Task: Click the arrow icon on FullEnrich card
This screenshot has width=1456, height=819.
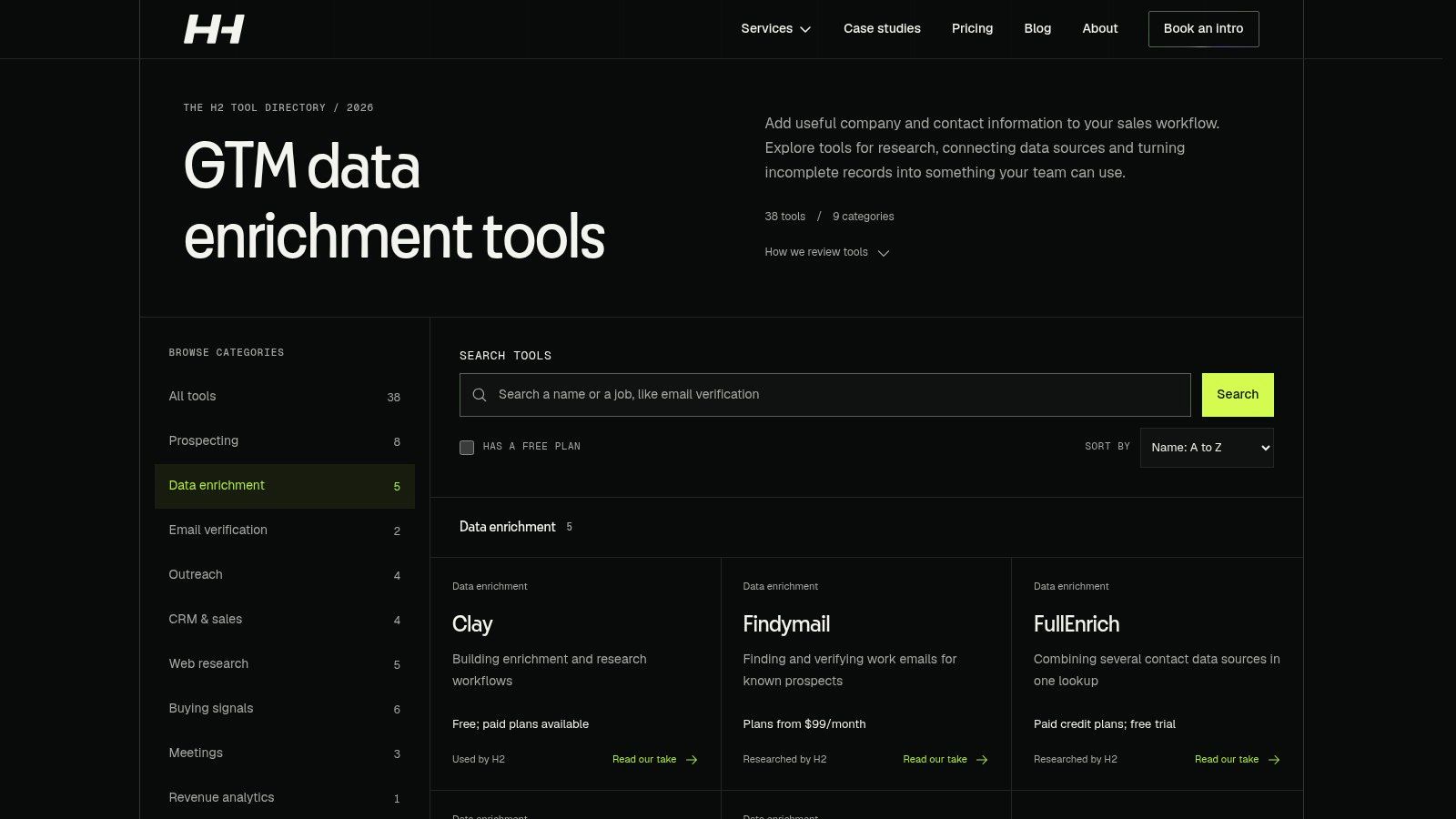Action: coord(1274,760)
